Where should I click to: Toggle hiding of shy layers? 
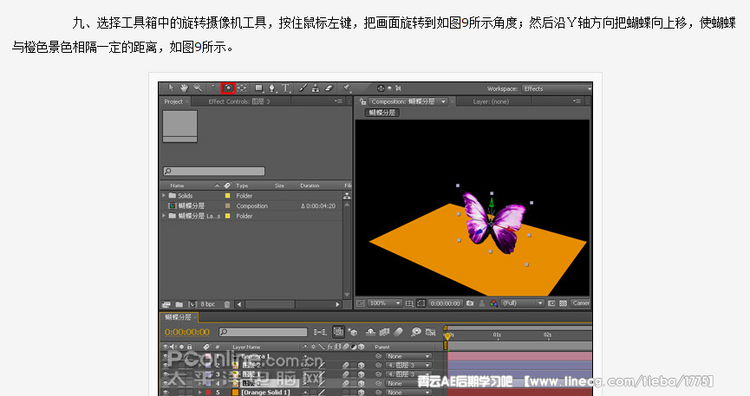(x=370, y=332)
